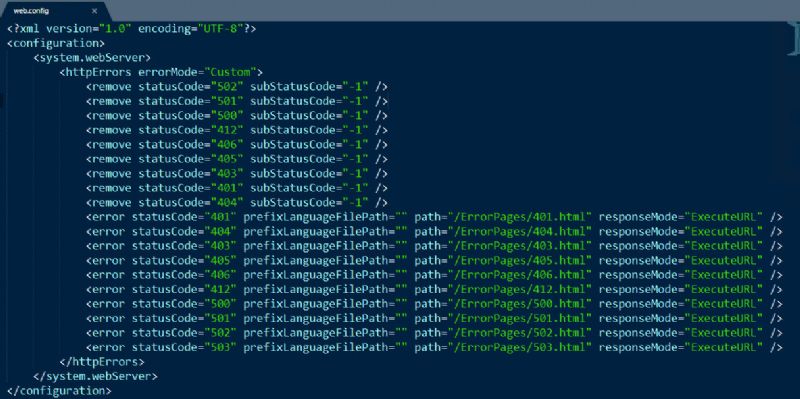The image size is (800, 399).
Task: Close the web.config tab
Action: [94, 11]
